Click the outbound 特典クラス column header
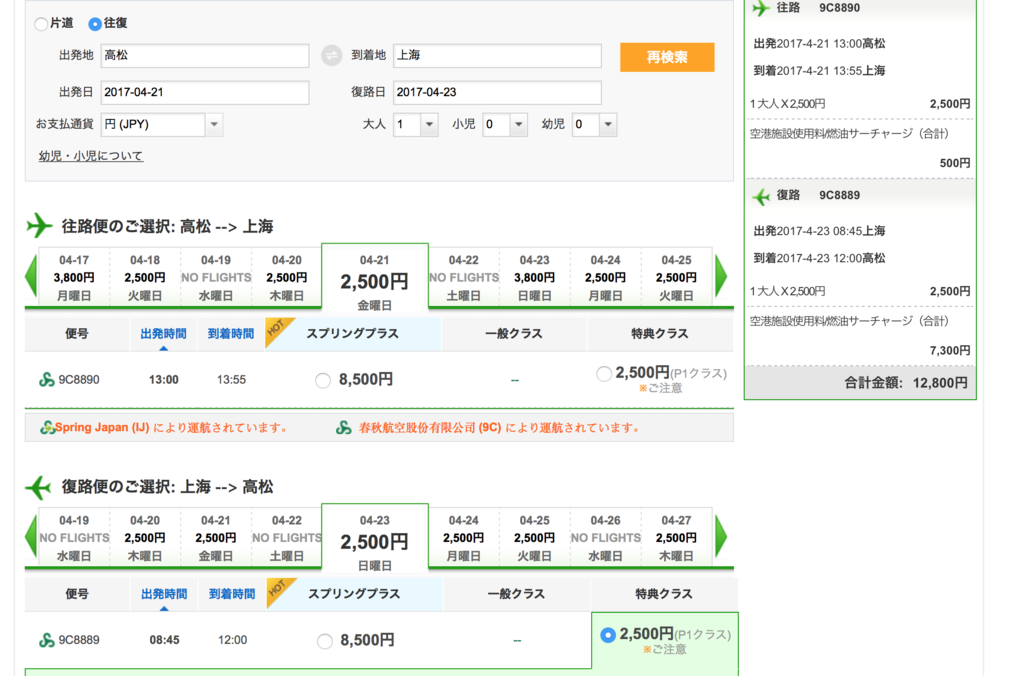Viewport: 1024px width, 676px height. pos(660,334)
